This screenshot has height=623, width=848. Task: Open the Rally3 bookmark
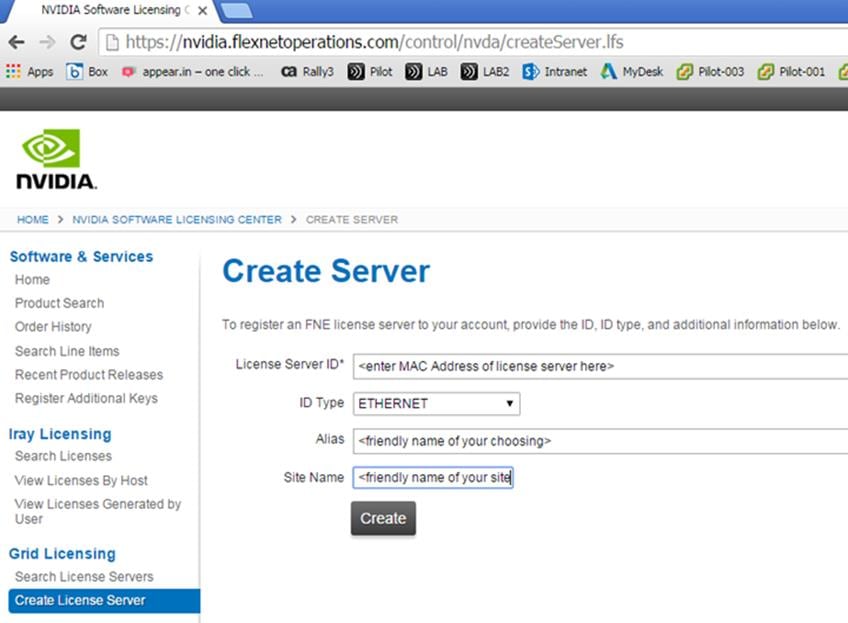click(307, 71)
